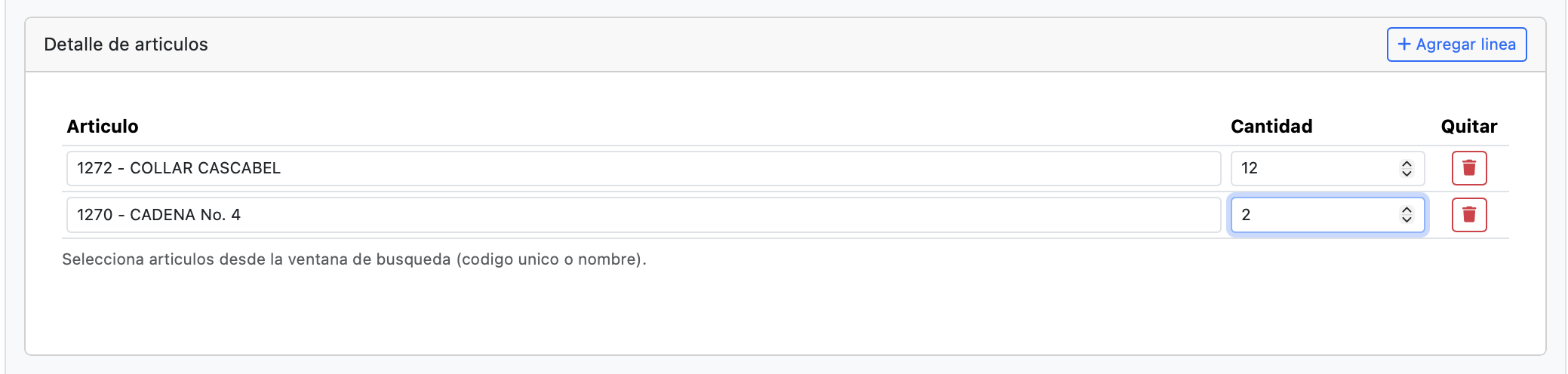Click the Agregar linea button
This screenshot has width=1568, height=374.
tap(1456, 44)
